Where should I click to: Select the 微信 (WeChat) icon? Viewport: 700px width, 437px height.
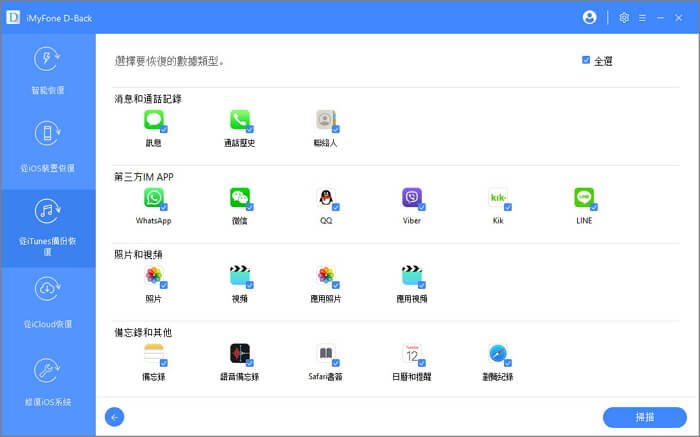click(239, 198)
